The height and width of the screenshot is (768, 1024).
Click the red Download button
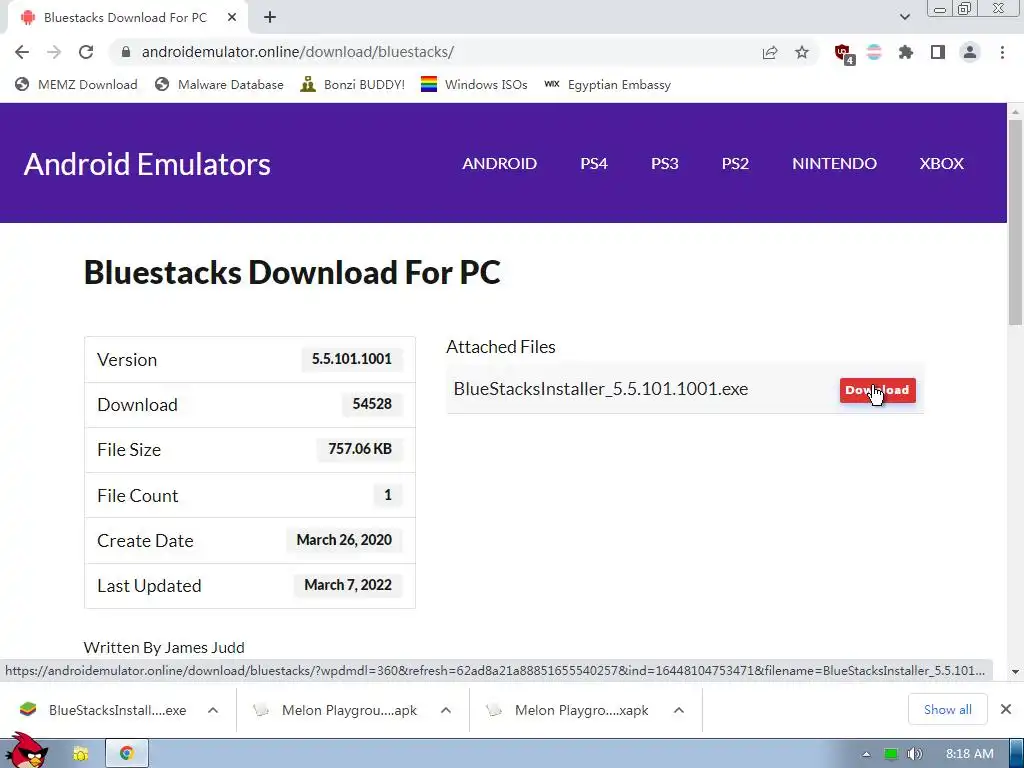pos(877,390)
